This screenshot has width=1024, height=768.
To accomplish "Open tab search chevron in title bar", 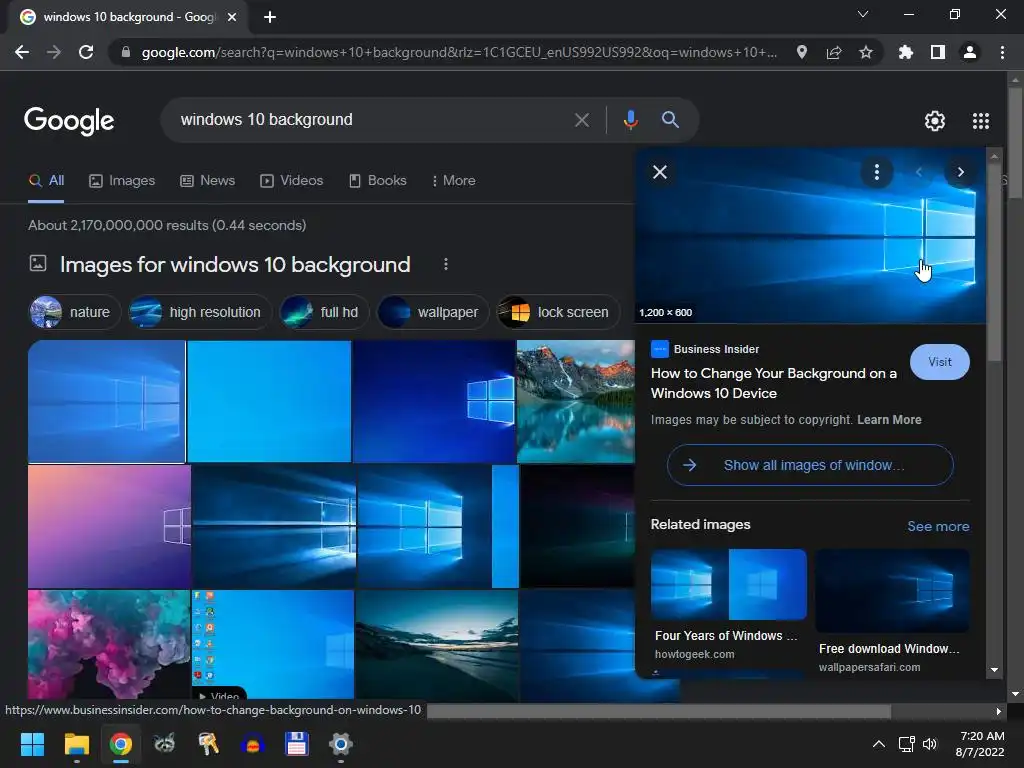I will (x=863, y=14).
